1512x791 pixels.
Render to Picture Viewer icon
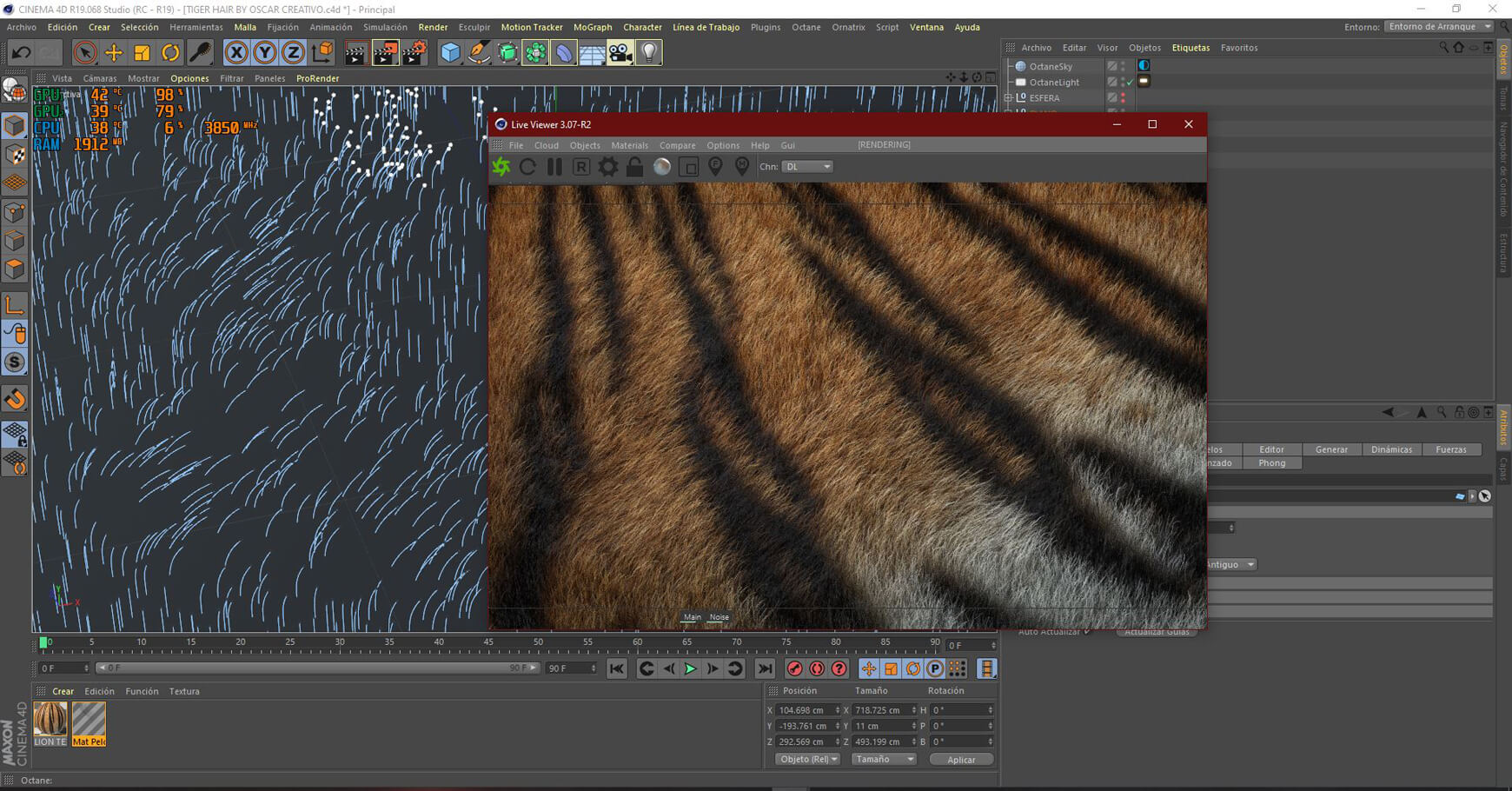pos(384,53)
